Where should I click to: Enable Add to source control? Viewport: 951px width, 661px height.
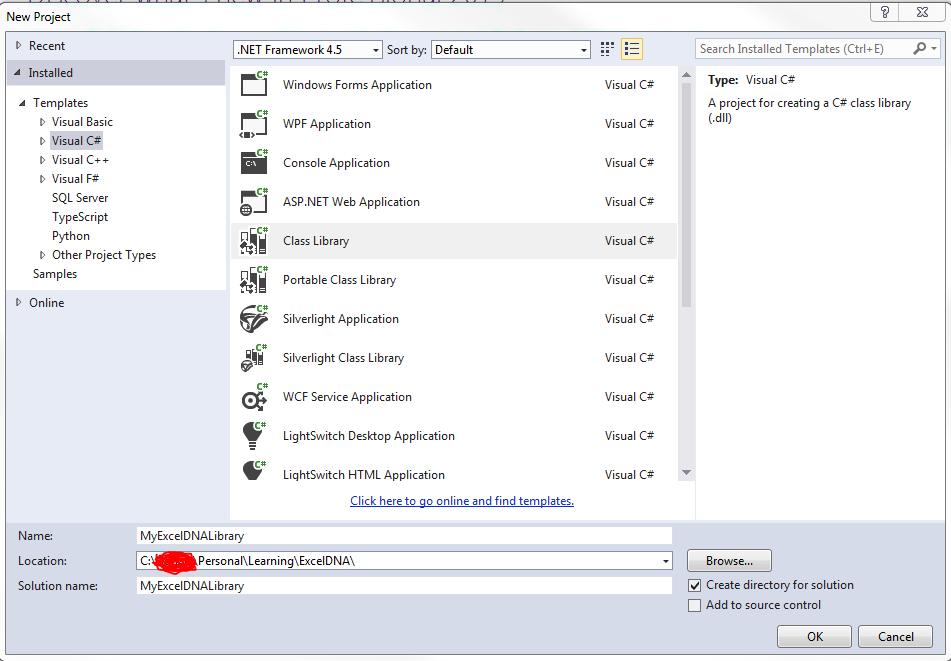[x=695, y=604]
